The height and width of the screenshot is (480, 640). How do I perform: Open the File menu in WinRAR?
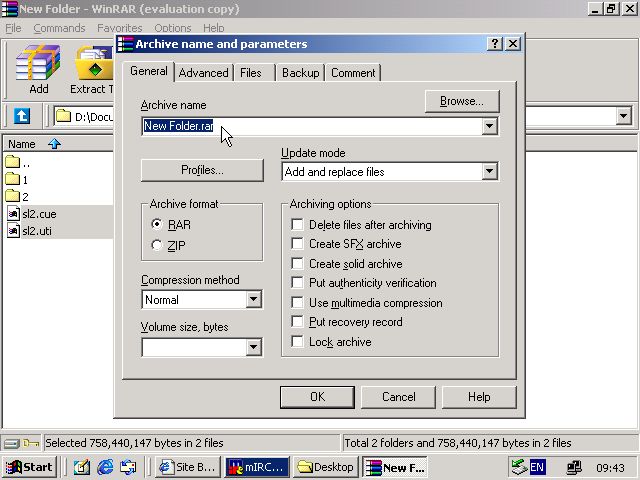(x=13, y=28)
